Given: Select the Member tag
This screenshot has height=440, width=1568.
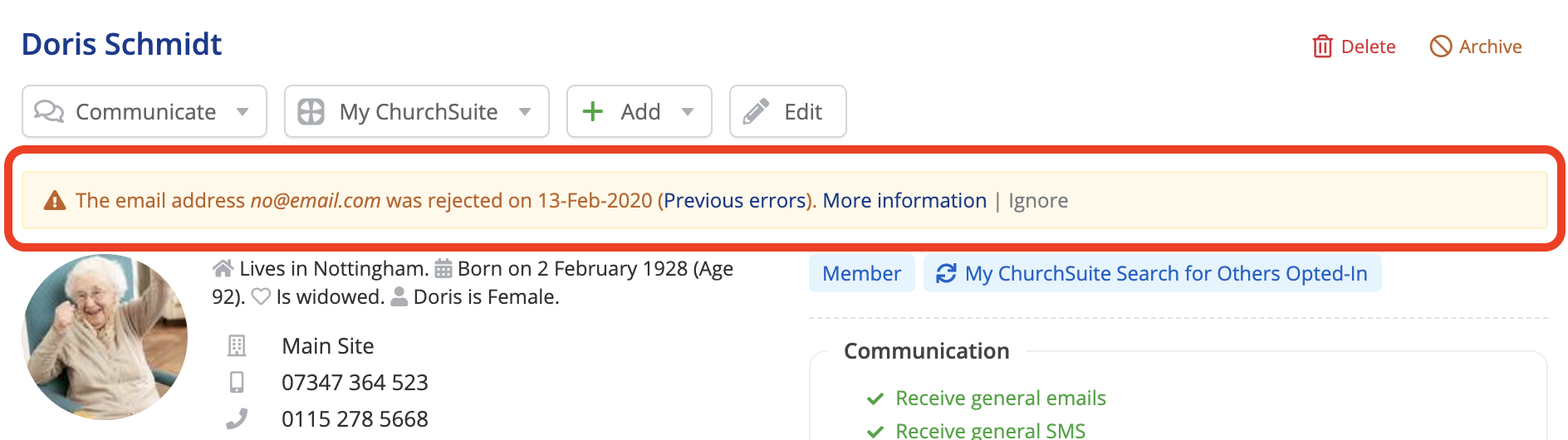Looking at the screenshot, I should 861,274.
